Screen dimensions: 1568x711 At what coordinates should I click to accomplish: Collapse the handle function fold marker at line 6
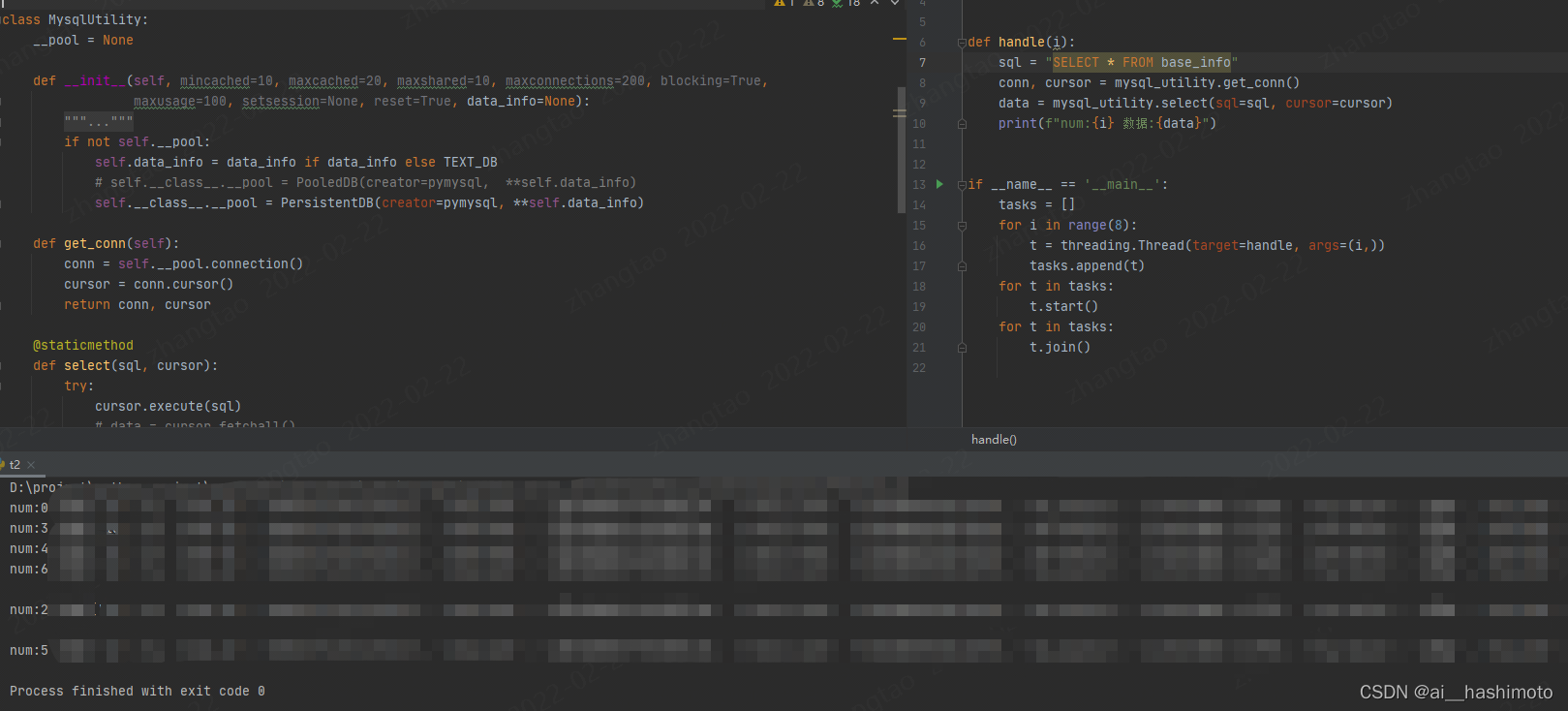click(962, 43)
